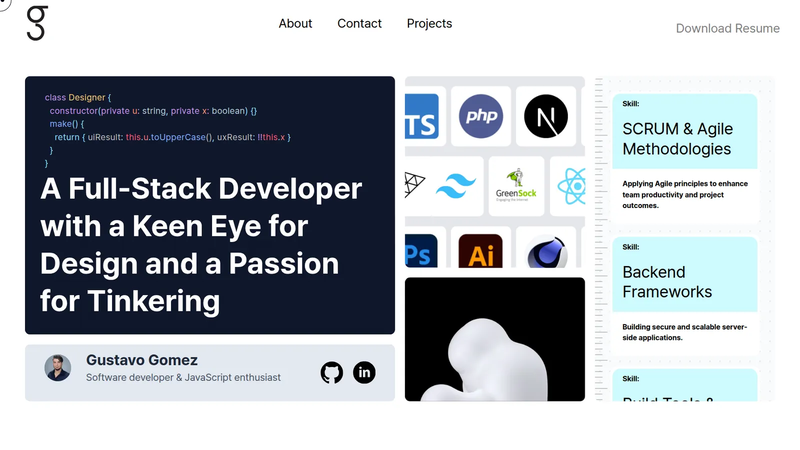800x450 pixels.
Task: Click 'Applying Agile principles' description text
Action: (x=685, y=194)
